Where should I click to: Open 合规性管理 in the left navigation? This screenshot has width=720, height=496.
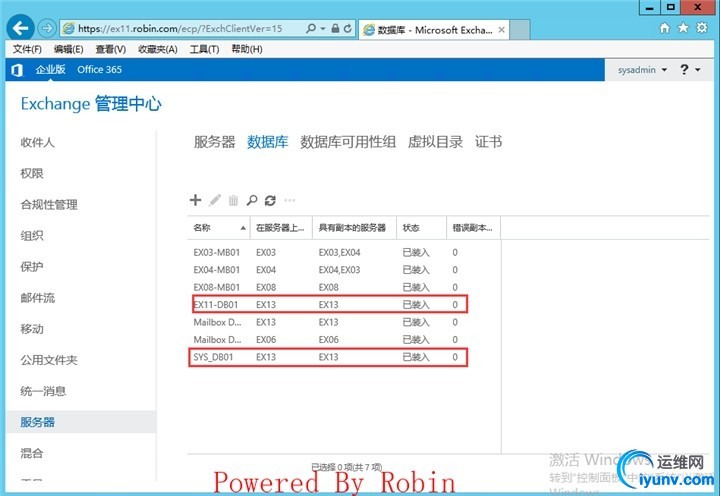49,205
